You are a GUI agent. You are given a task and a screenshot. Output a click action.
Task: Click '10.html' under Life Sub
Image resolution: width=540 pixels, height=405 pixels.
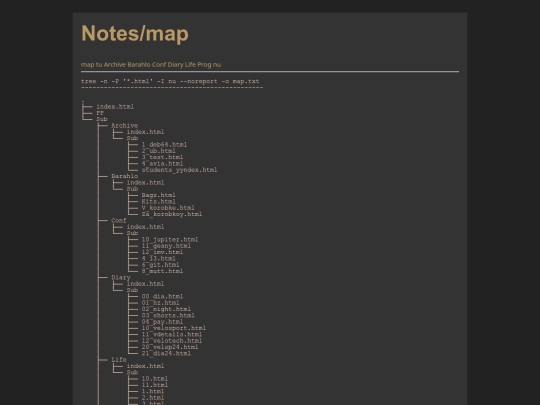[155, 379]
